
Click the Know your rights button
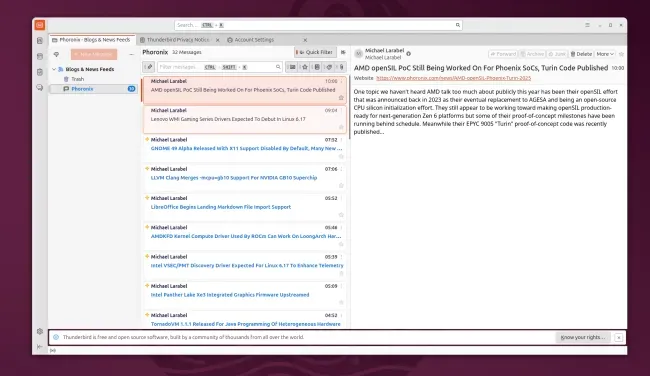click(x=582, y=337)
